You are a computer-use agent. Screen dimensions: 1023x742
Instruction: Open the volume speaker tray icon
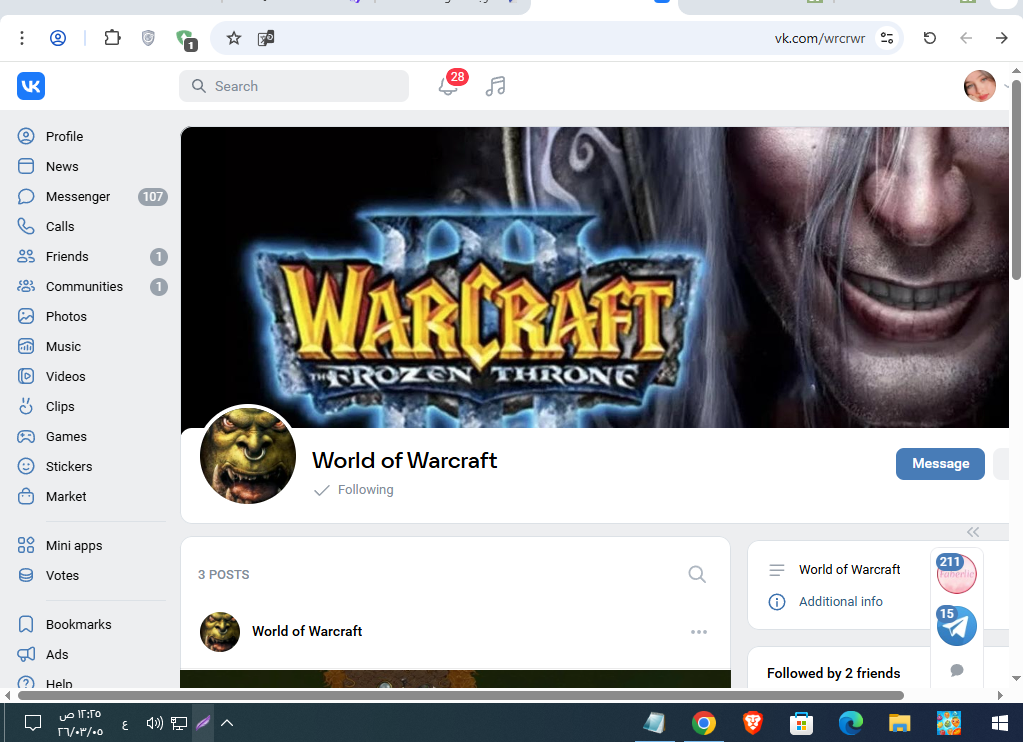tap(154, 723)
